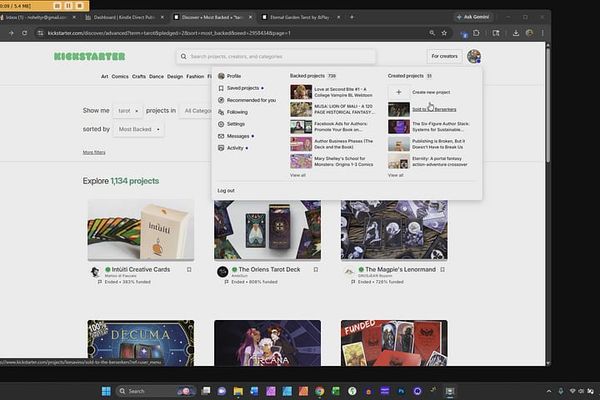This screenshot has width=600, height=400.
Task: Click the Profile avatar icon in menu
Action: point(221,76)
